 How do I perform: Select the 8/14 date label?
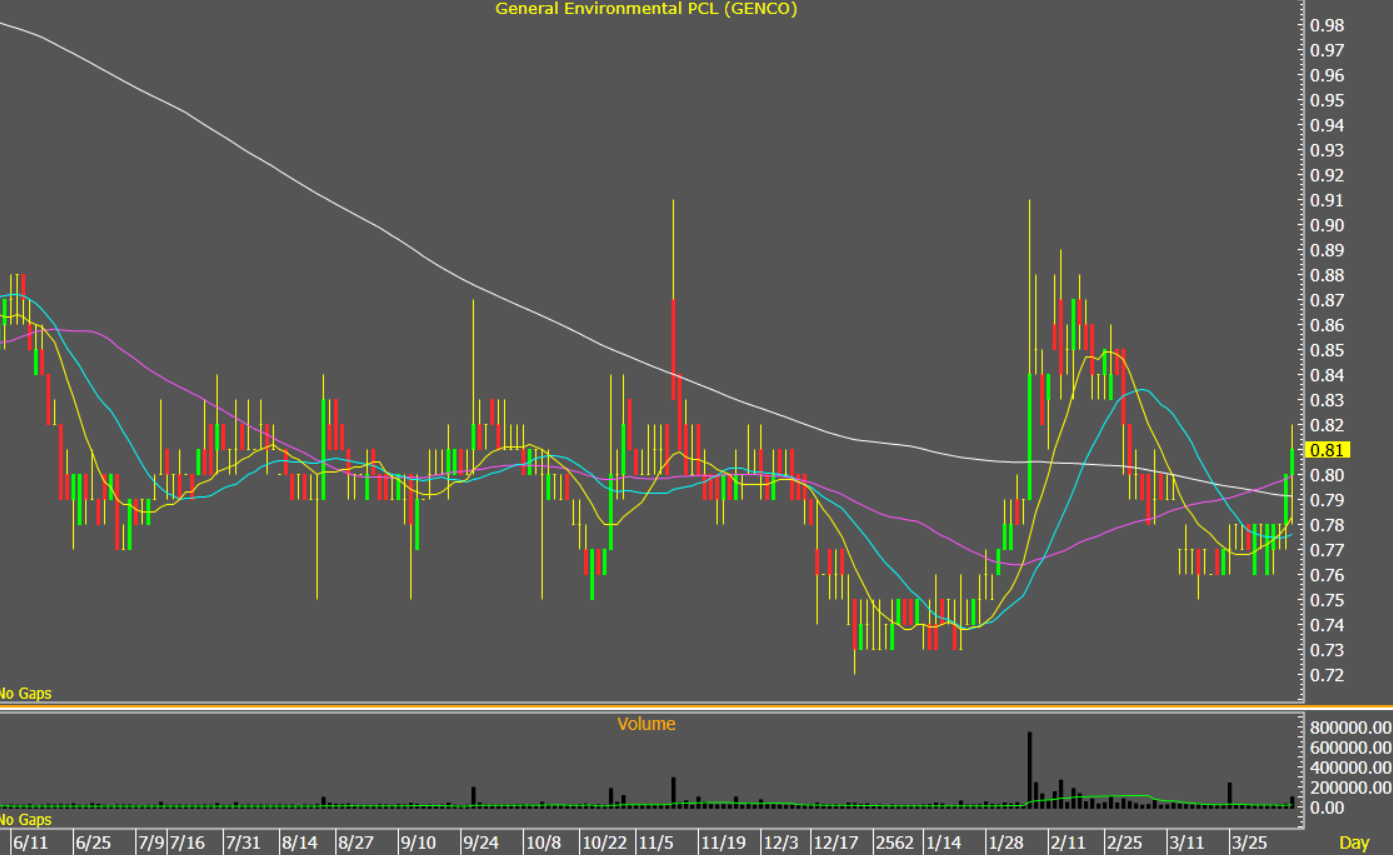300,842
